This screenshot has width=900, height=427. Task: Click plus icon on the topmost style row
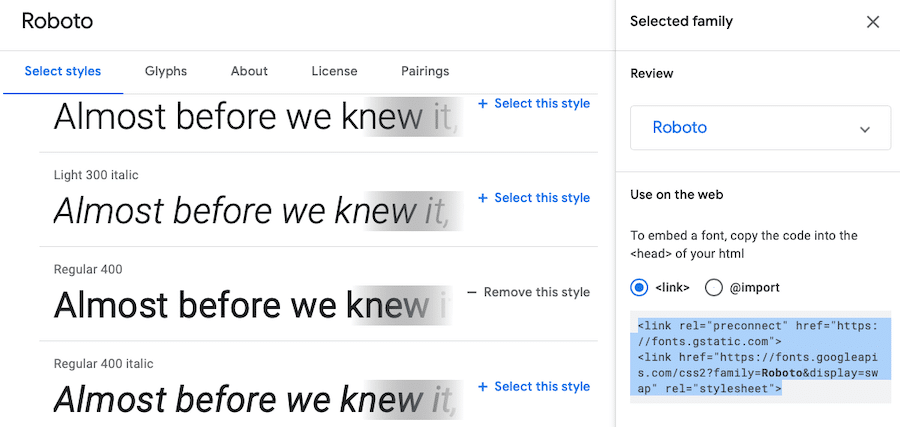point(483,103)
